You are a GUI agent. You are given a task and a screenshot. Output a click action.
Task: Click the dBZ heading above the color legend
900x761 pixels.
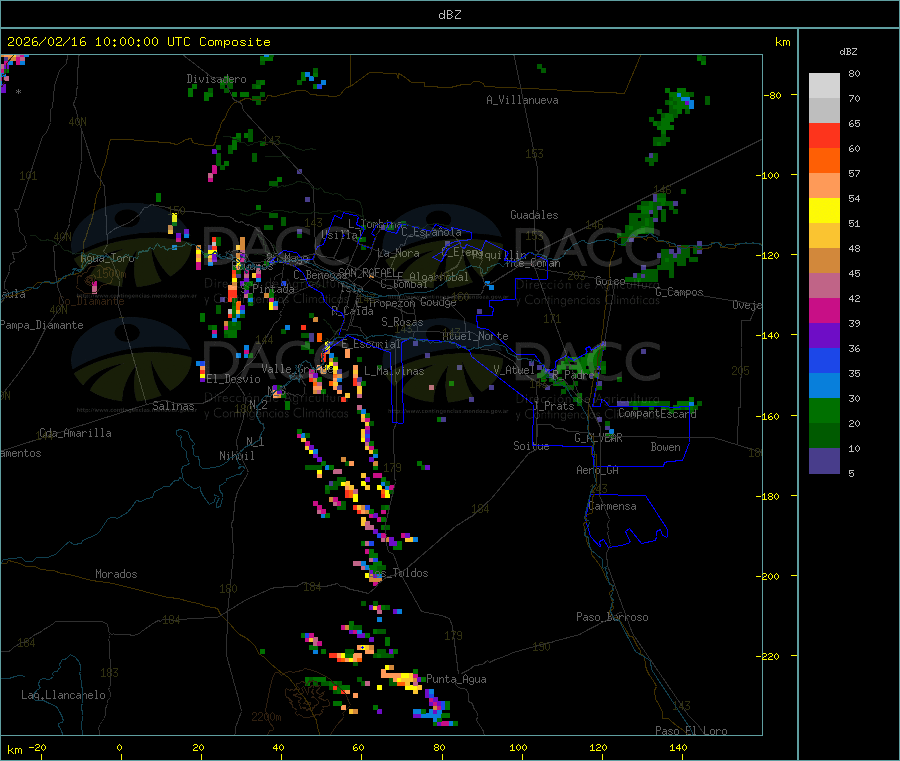pos(848,52)
